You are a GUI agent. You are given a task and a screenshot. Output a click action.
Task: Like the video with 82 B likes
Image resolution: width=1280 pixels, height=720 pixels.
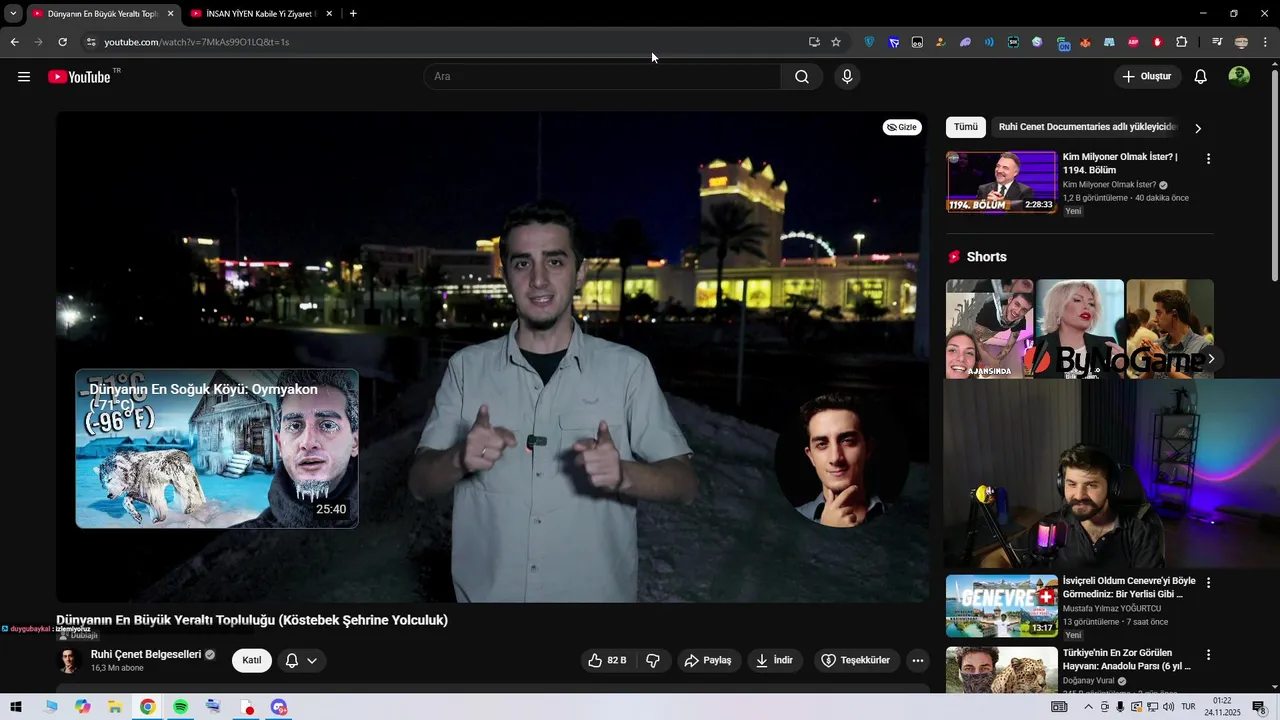pos(607,660)
